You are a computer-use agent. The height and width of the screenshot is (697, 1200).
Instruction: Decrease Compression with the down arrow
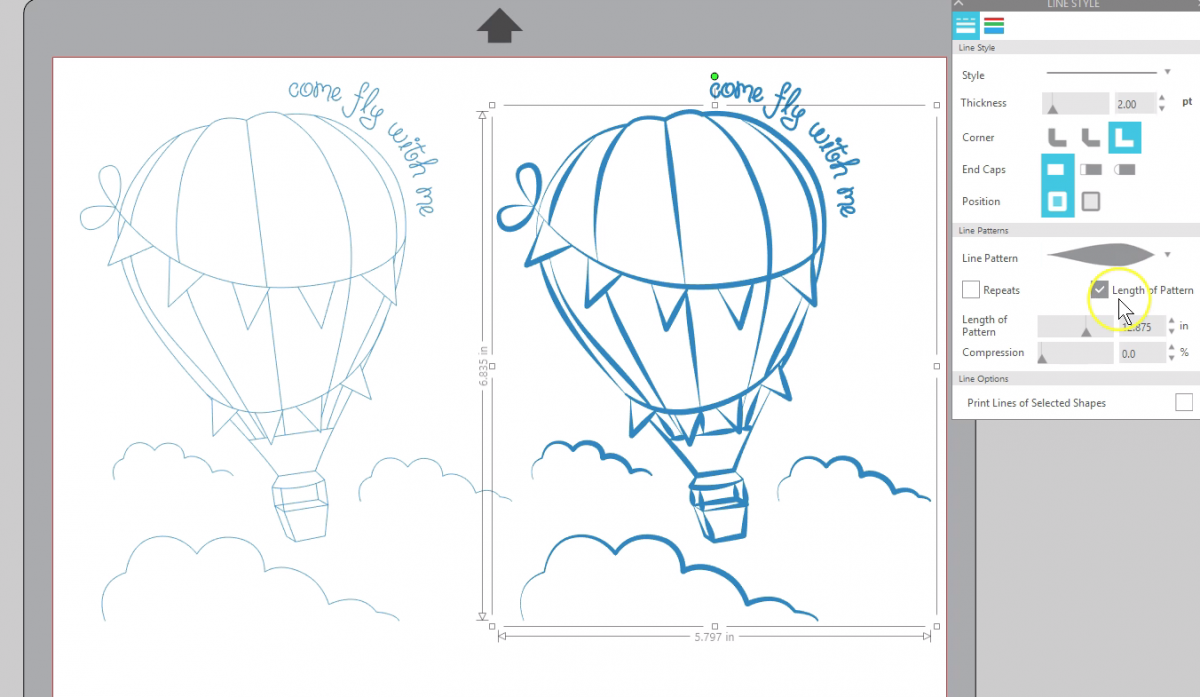pyautogui.click(x=1171, y=358)
